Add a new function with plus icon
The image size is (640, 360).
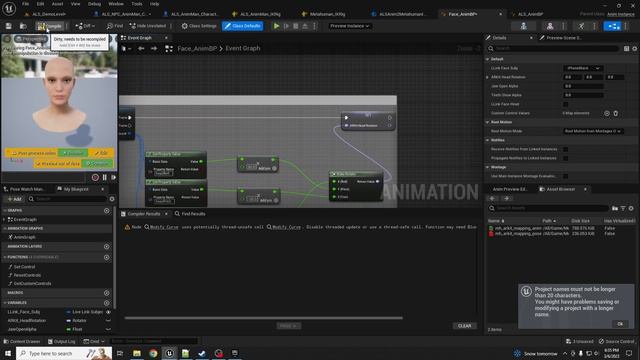pyautogui.click(x=107, y=258)
